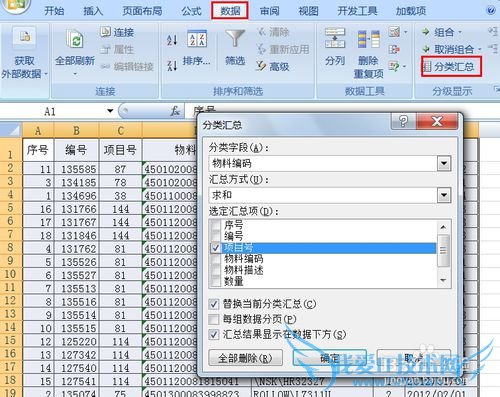
Task: Uncheck the 项目号 summary item box
Action: click(216, 248)
